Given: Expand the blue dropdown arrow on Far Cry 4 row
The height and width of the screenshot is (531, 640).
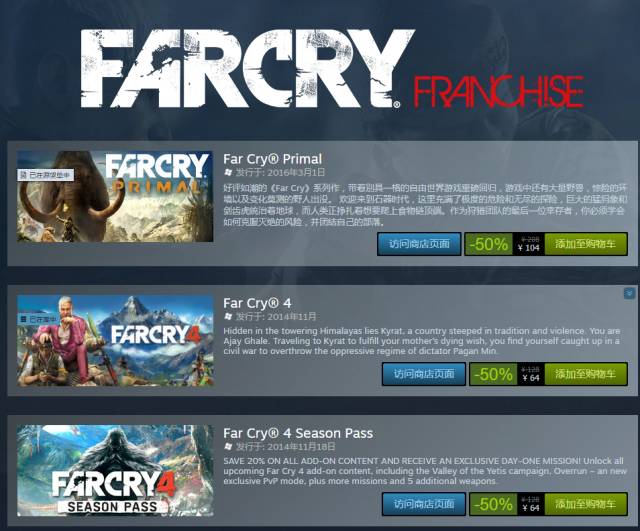Looking at the screenshot, I should (629, 293).
